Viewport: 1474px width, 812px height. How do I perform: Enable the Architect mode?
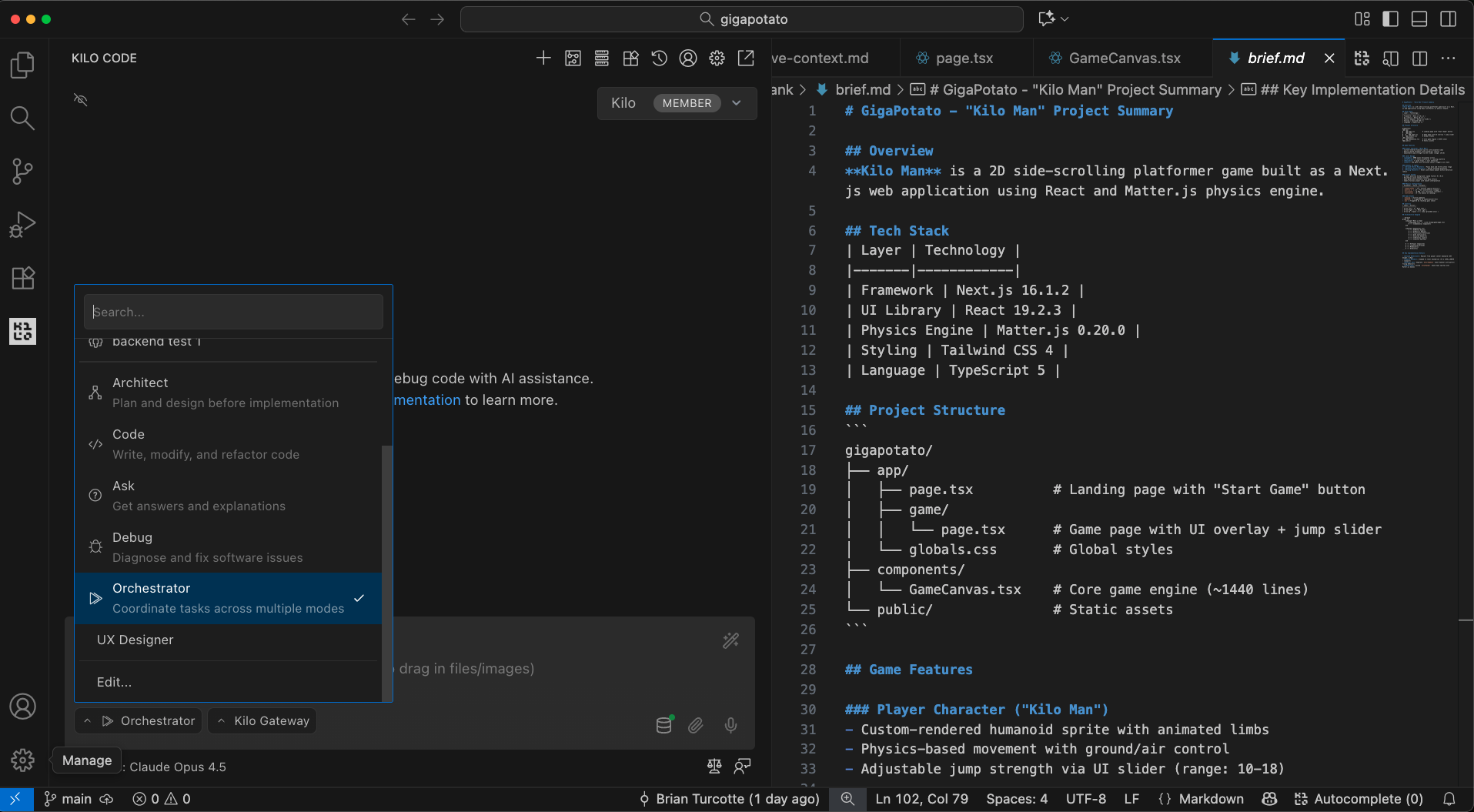tap(225, 392)
